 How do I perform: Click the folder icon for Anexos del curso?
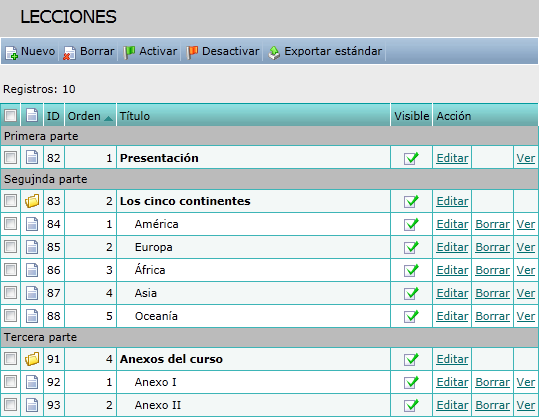[32, 359]
